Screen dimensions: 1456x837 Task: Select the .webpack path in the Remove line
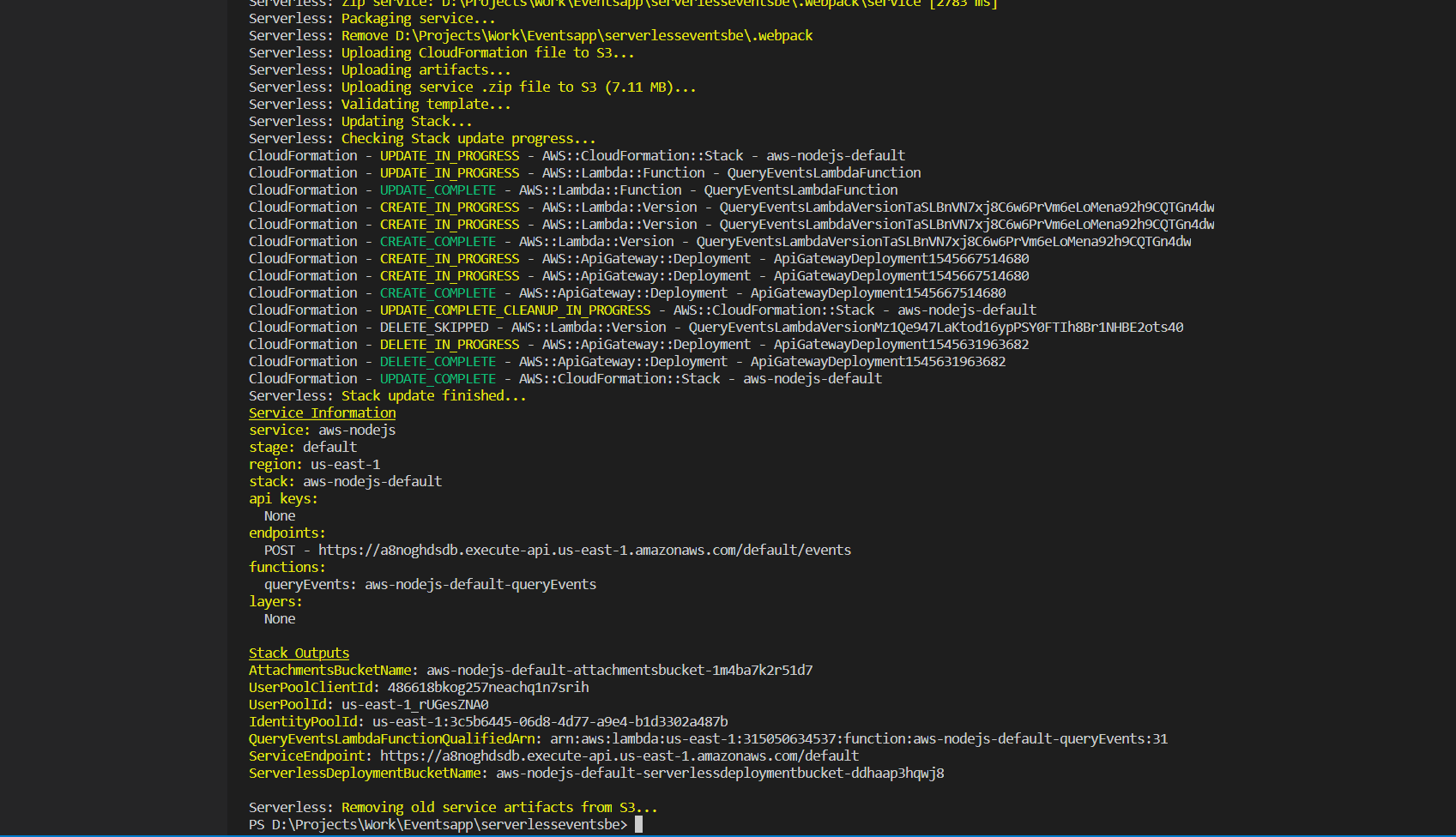pyautogui.click(x=604, y=35)
